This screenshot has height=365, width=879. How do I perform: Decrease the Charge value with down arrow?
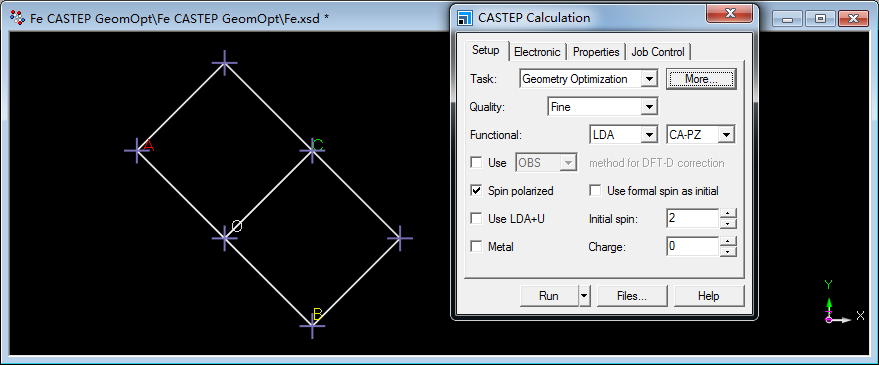click(x=727, y=251)
